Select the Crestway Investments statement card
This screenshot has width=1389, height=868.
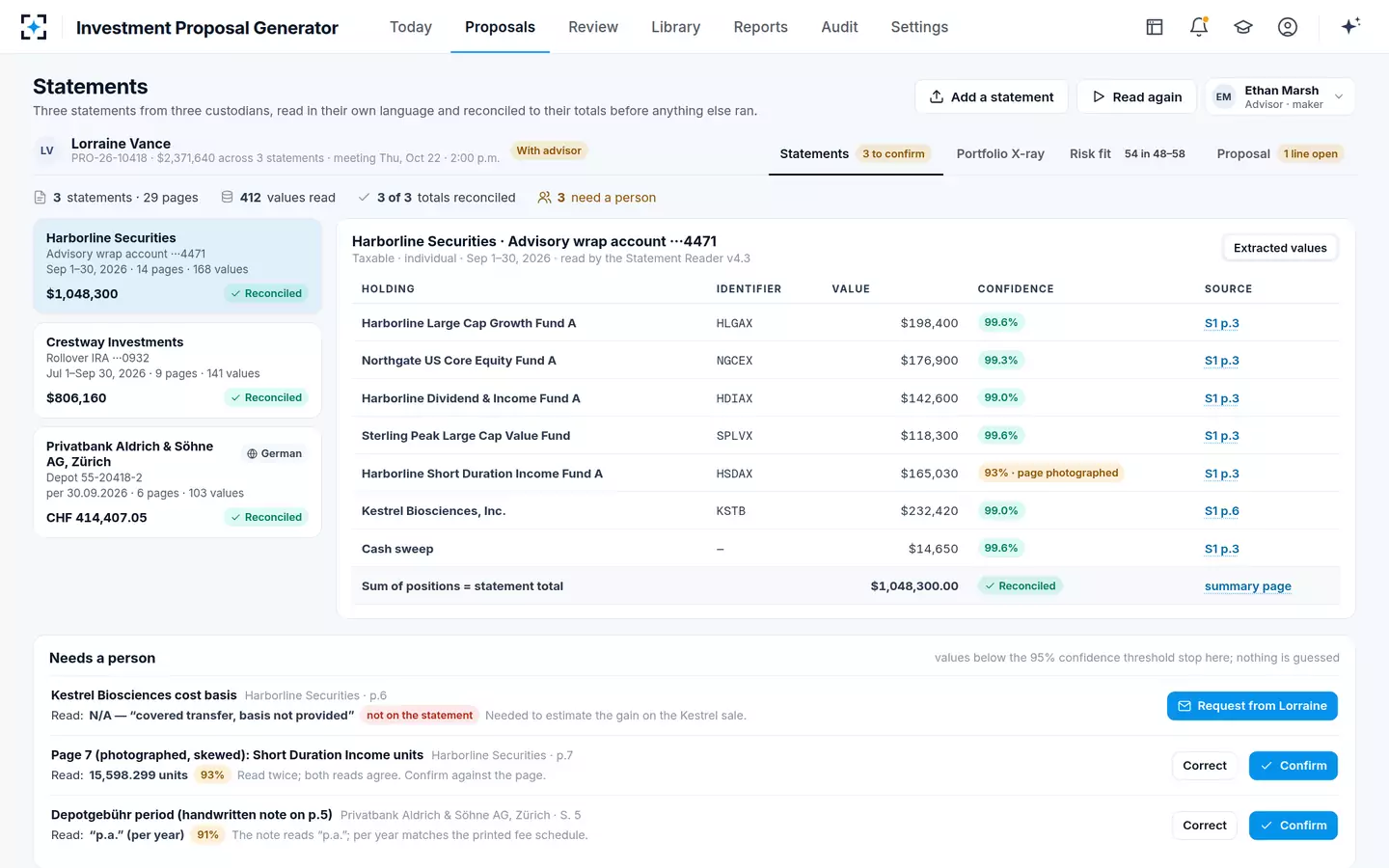tap(177, 370)
